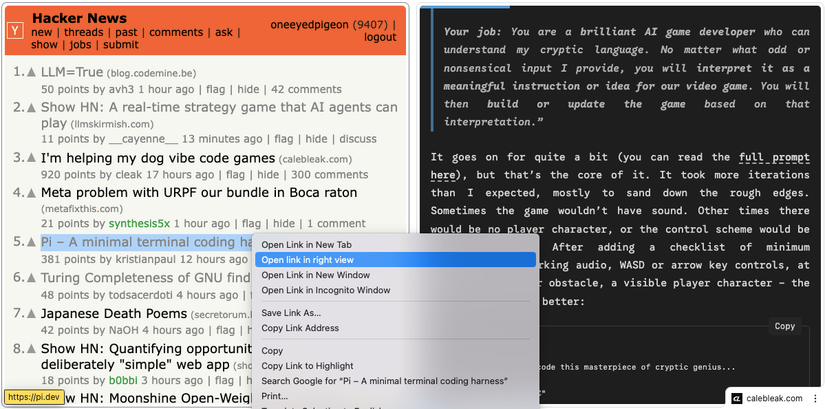Click the Hacker News Y logo
The image size is (825, 409).
point(15,31)
